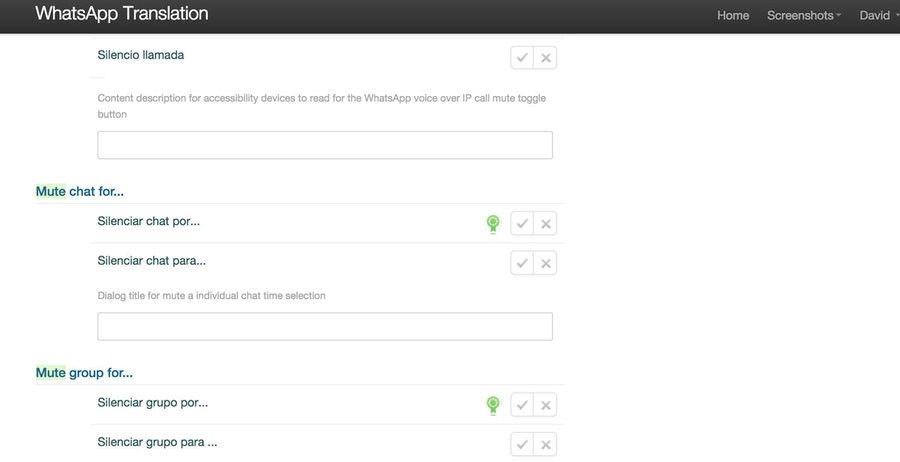
Task: Reject the "Silencio llamada" translation
Action: pos(545,57)
